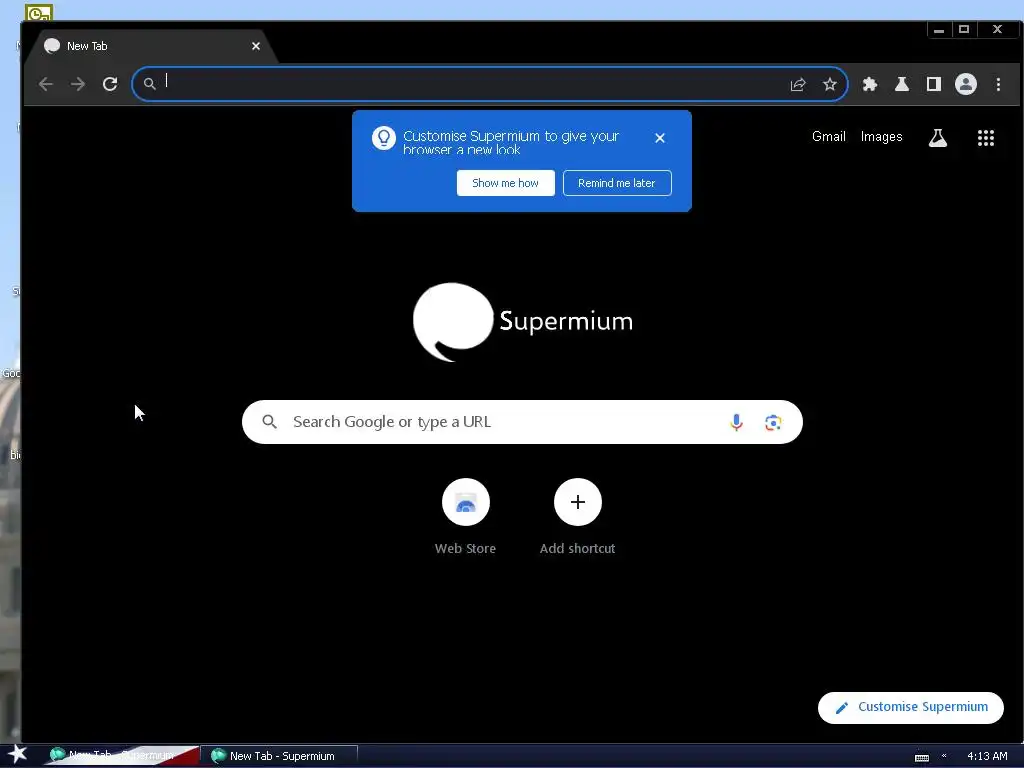Click the Supermium logo
The width and height of the screenshot is (1024, 768).
point(522,321)
